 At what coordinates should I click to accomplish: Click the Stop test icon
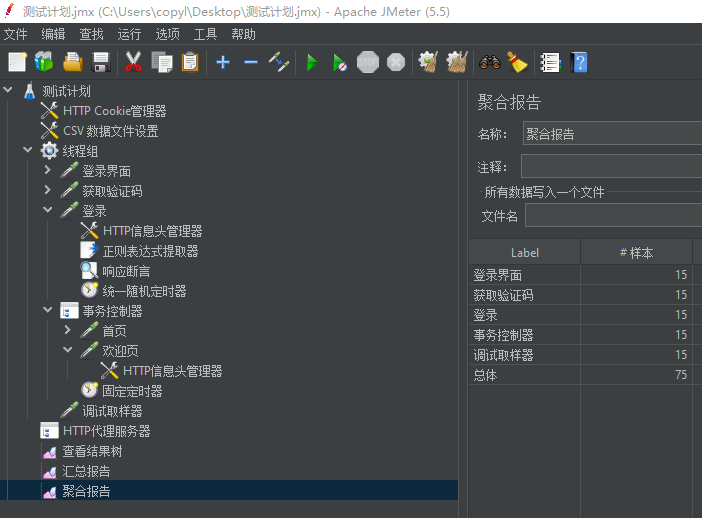click(368, 62)
